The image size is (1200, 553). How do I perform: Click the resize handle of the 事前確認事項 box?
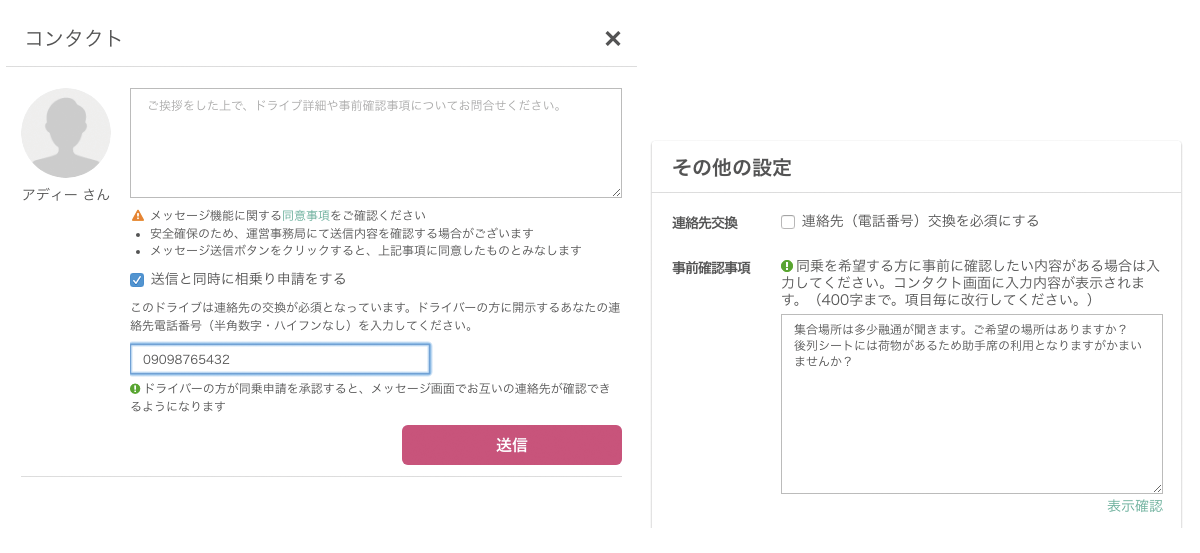(x=1157, y=488)
